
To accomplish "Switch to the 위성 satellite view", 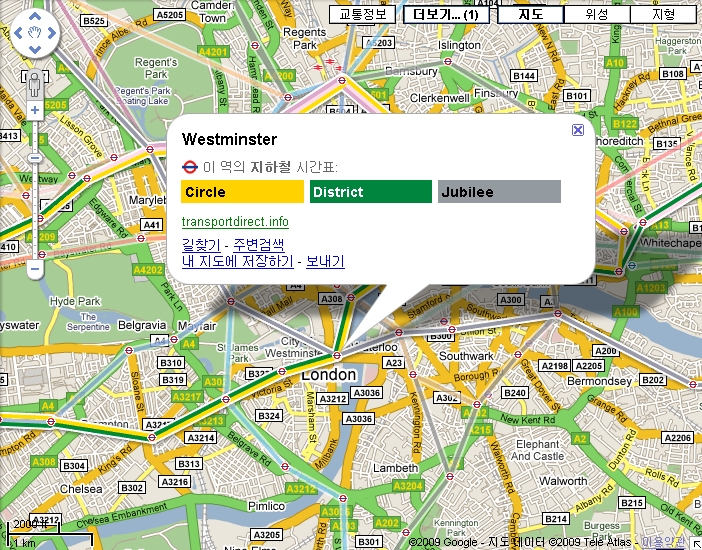I will [x=597, y=14].
